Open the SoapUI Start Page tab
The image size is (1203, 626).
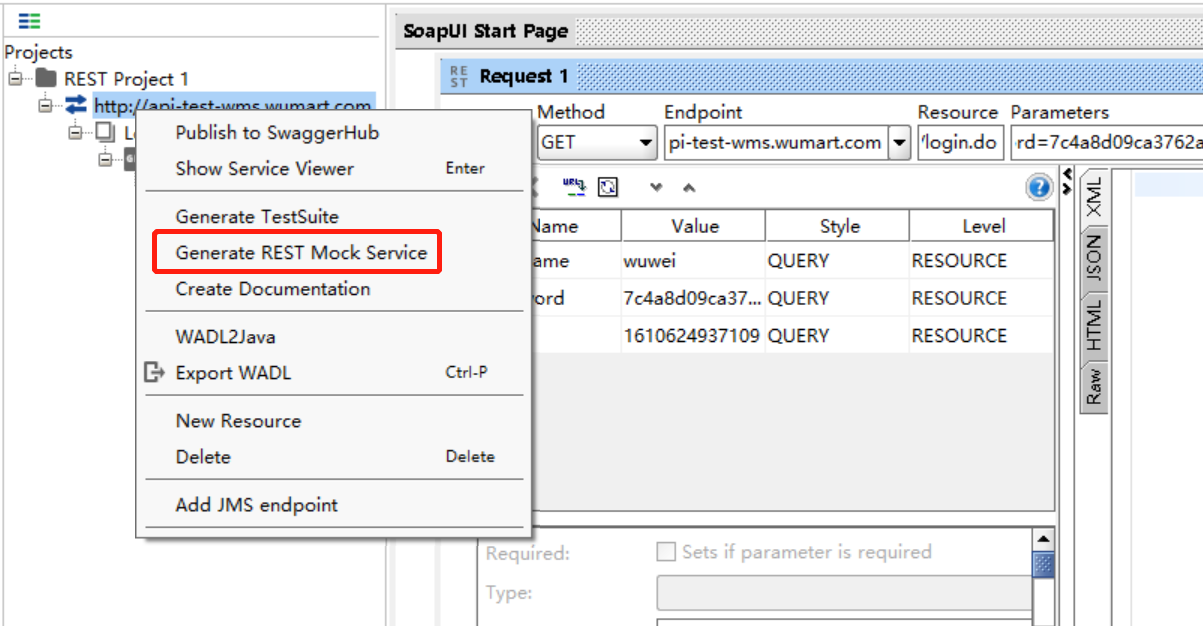tap(485, 31)
